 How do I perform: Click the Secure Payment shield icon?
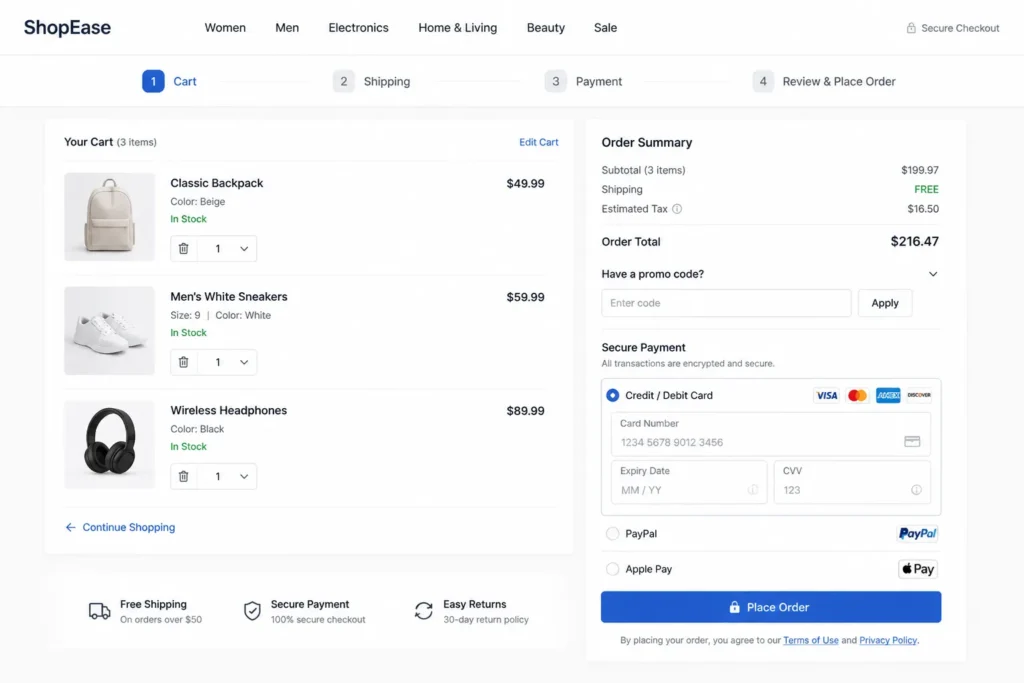pyautogui.click(x=252, y=611)
